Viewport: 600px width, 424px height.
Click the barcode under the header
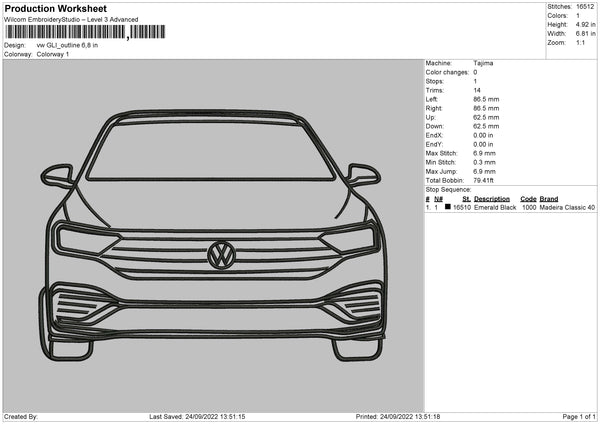pos(66,32)
